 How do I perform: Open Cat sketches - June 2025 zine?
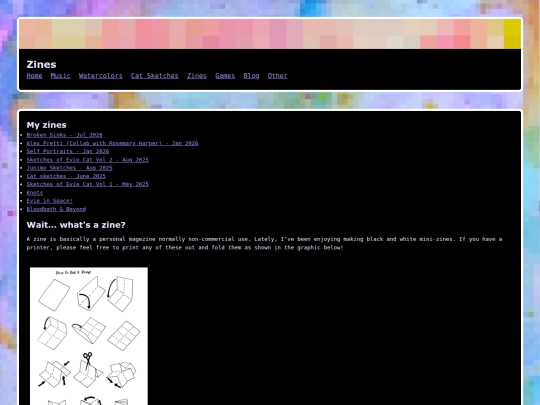click(66, 176)
